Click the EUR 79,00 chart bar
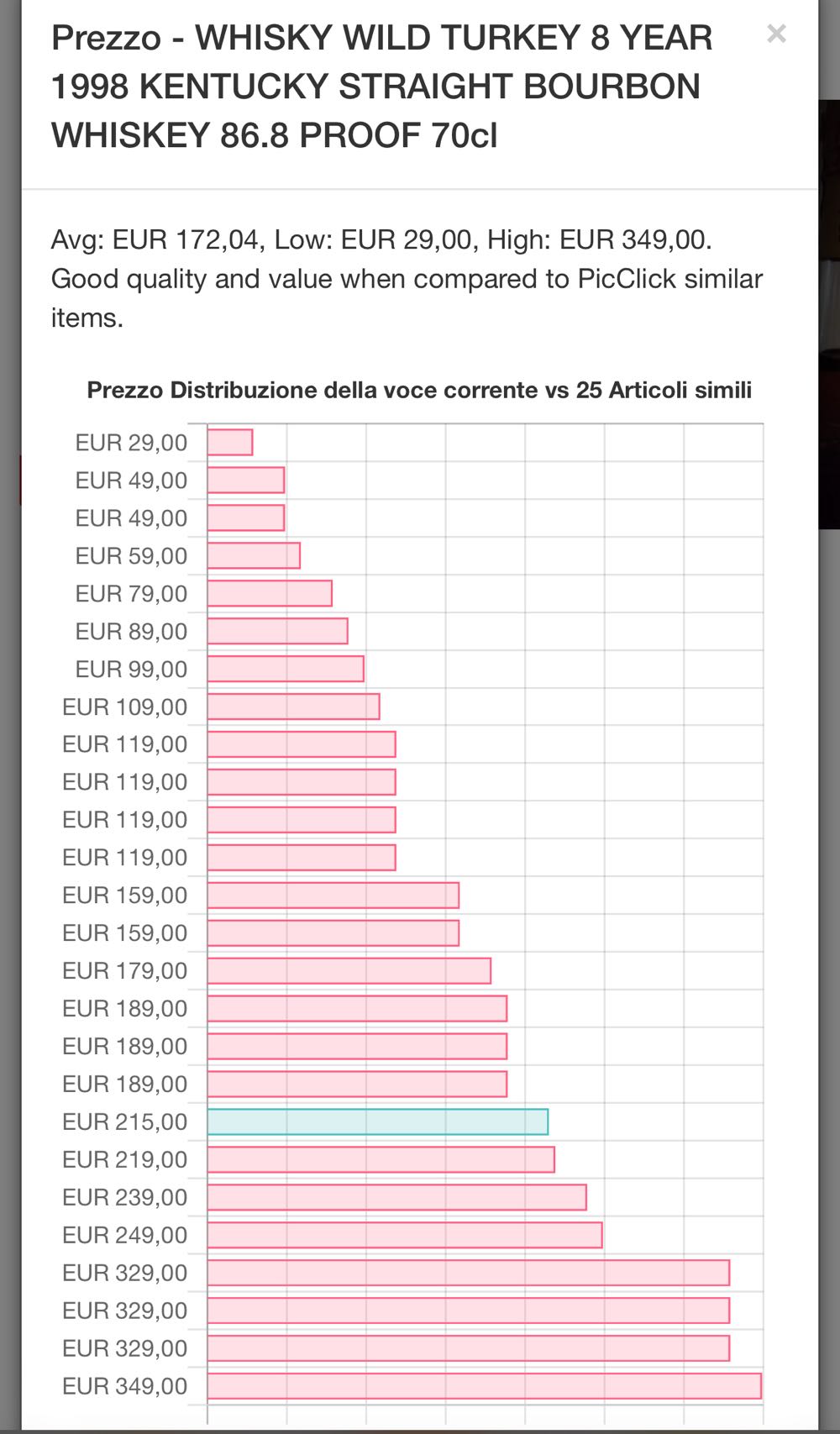840x1434 pixels. click(269, 594)
